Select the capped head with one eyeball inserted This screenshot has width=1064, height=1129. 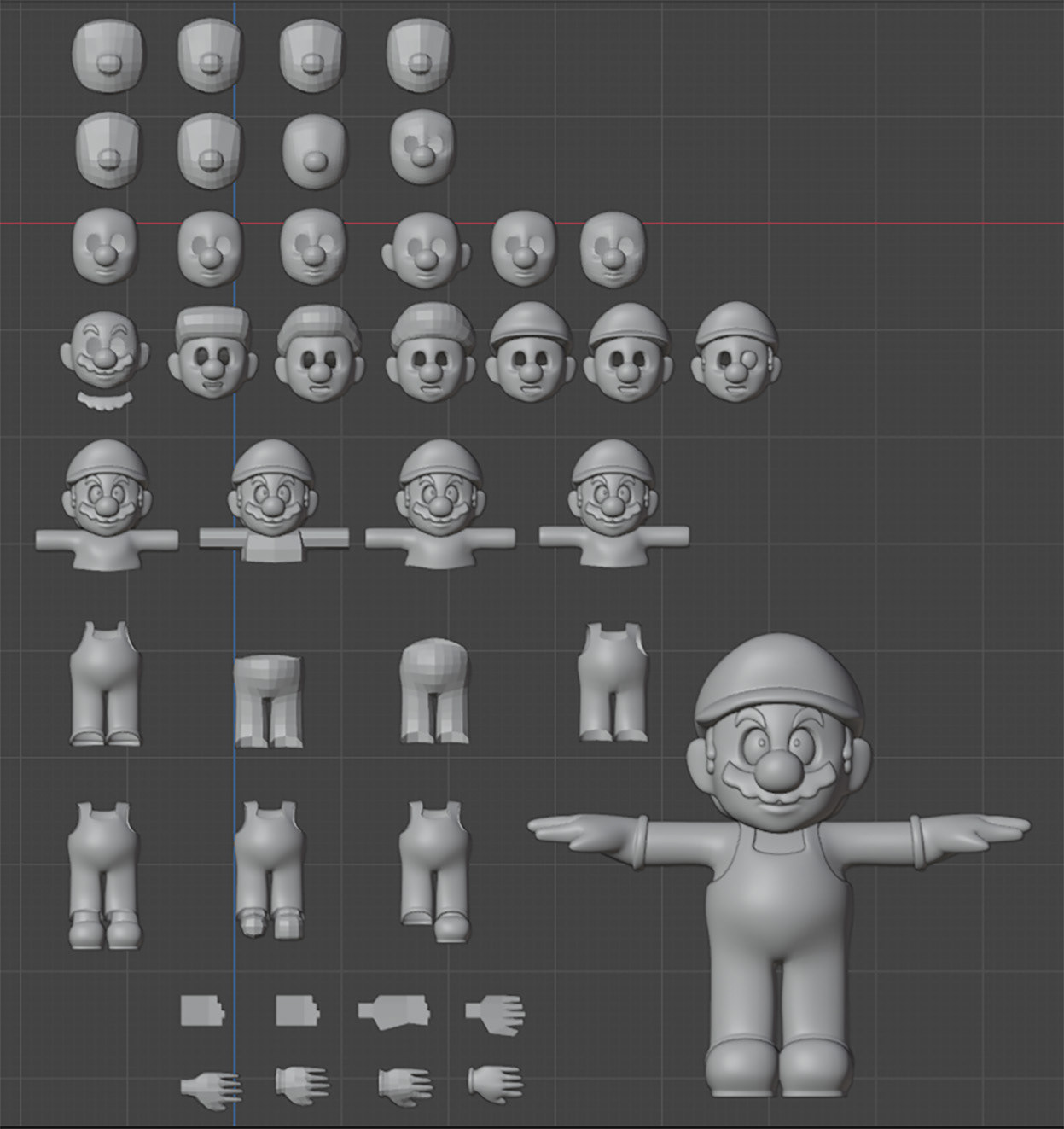pyautogui.click(x=736, y=351)
